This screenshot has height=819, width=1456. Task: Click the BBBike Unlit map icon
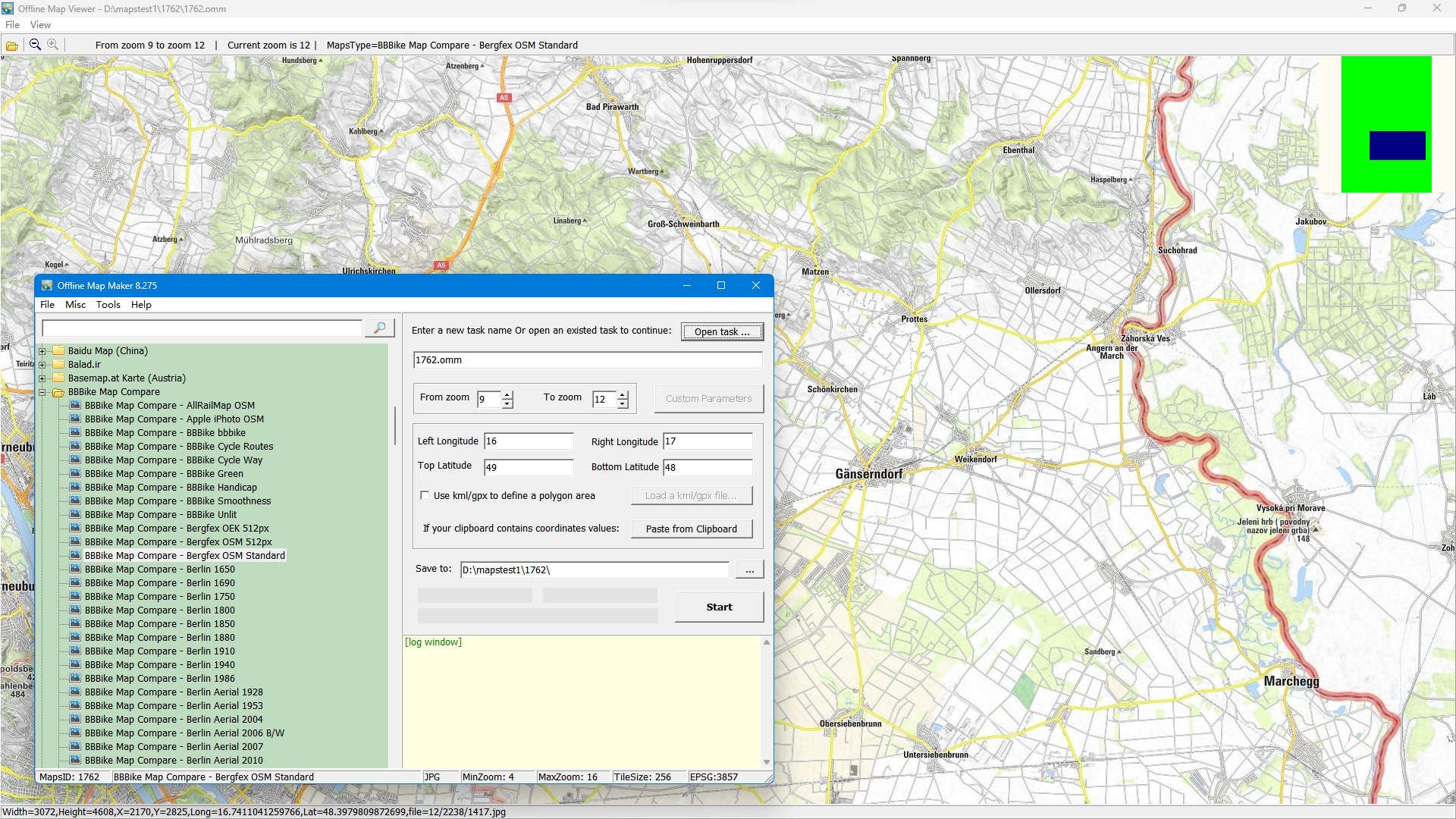tap(76, 515)
